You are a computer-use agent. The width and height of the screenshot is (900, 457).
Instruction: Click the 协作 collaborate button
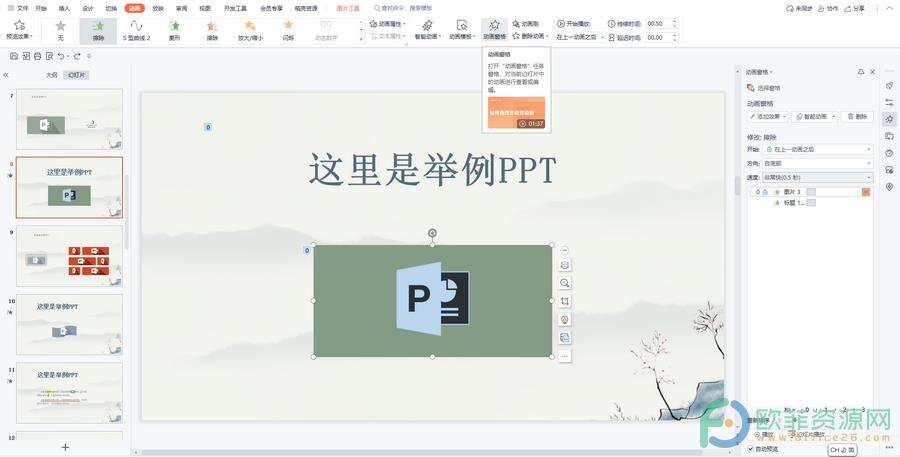(x=829, y=9)
